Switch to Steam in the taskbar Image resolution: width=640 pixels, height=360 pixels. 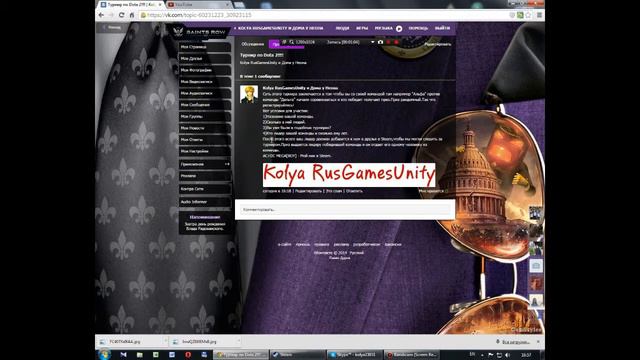point(297,355)
